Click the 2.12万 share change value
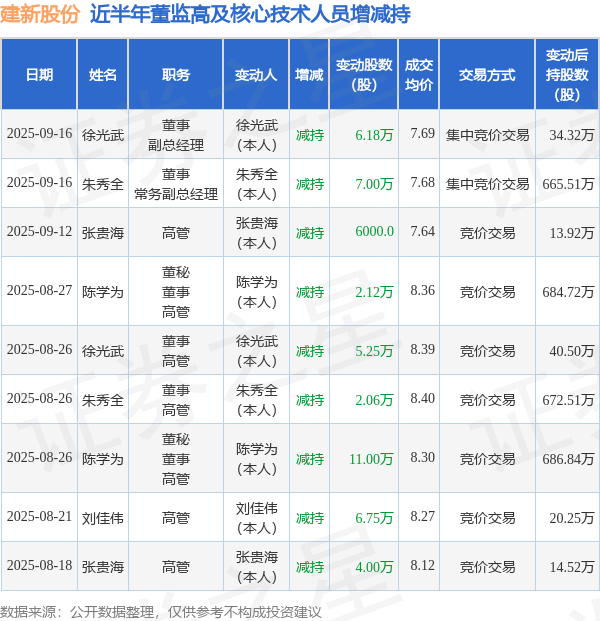Screen dimensions: 600x621 (x=374, y=292)
